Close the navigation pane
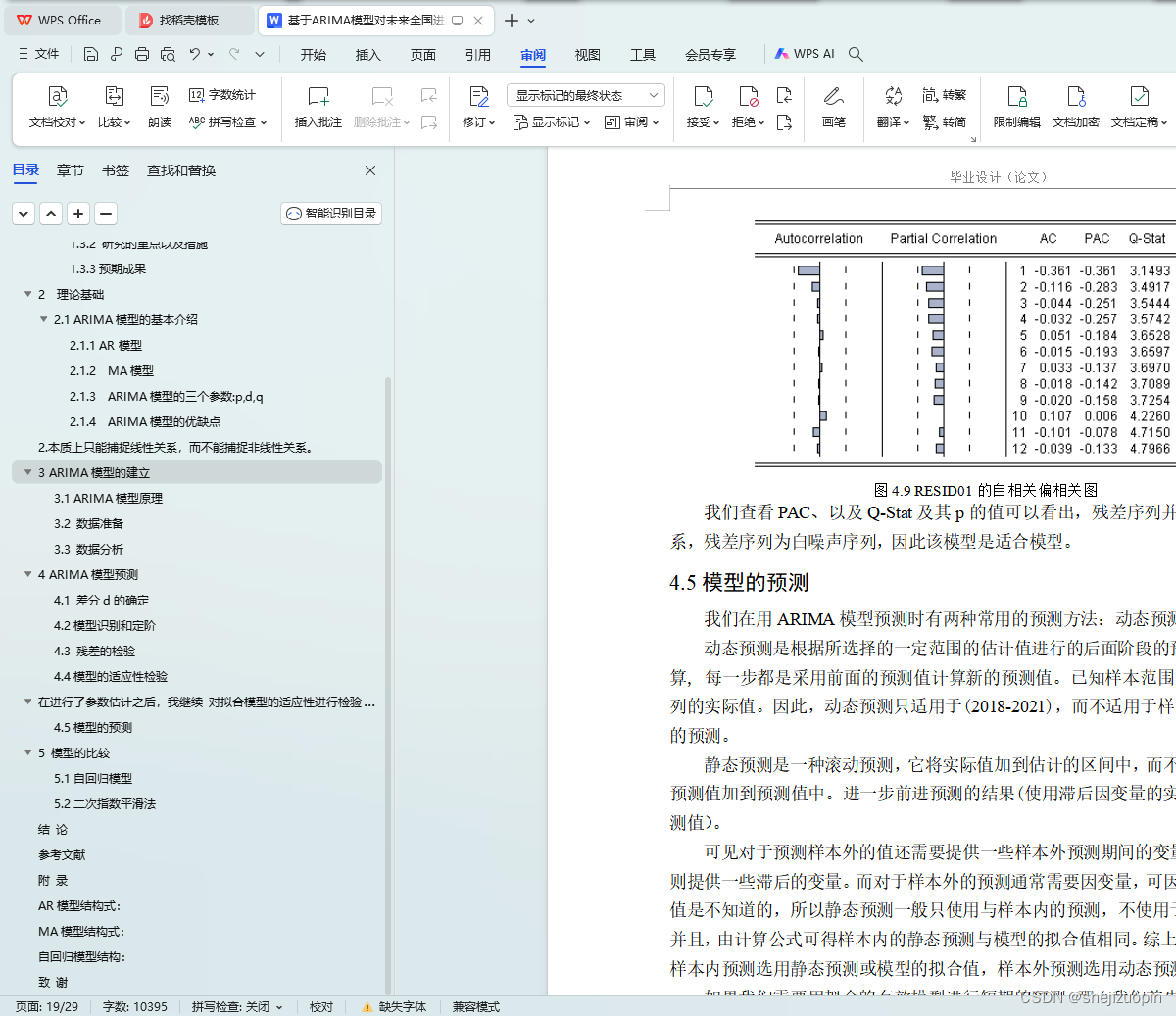 tap(370, 170)
